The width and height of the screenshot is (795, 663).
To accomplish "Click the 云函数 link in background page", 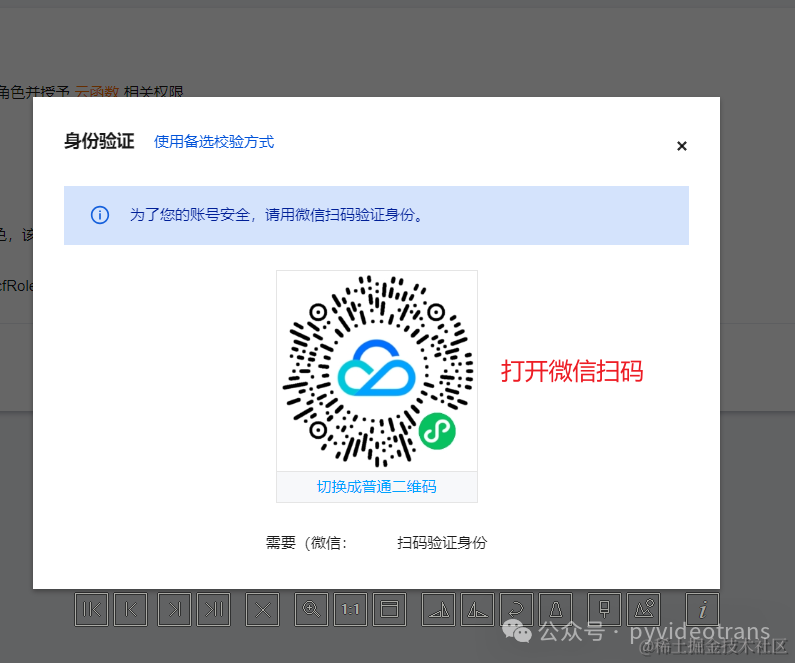I will [97, 92].
